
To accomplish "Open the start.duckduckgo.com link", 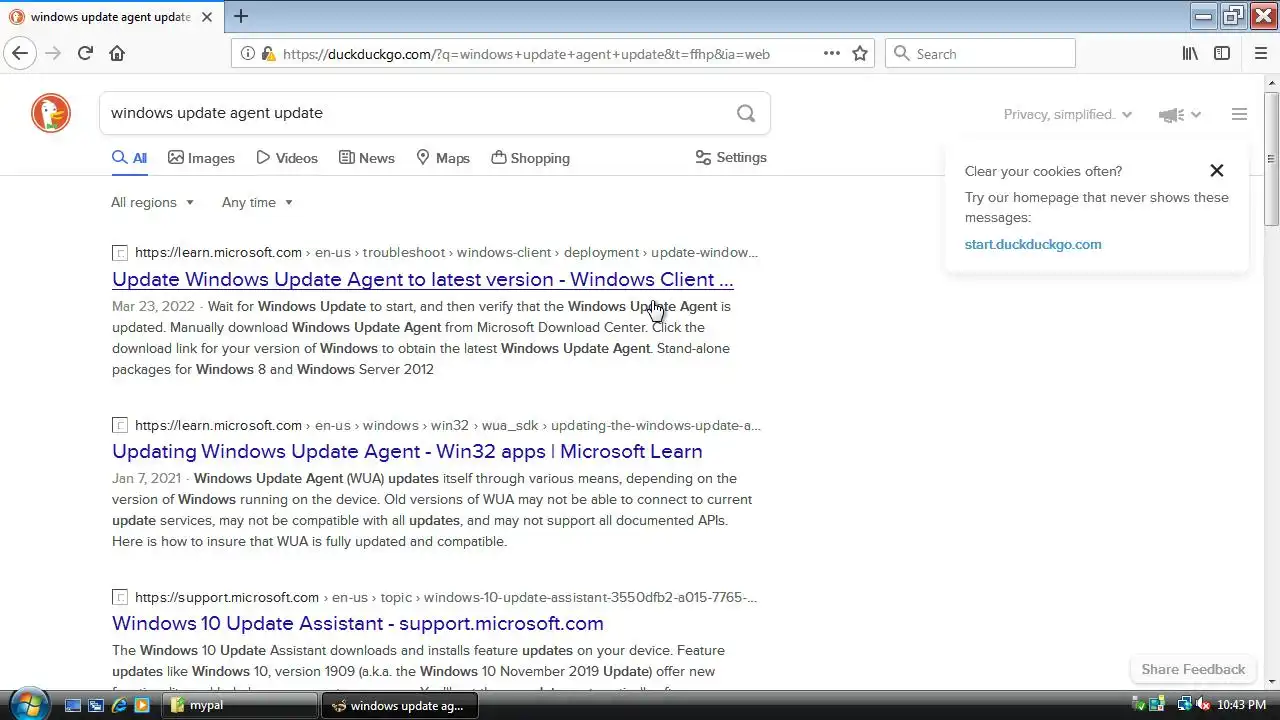I will 1033,244.
